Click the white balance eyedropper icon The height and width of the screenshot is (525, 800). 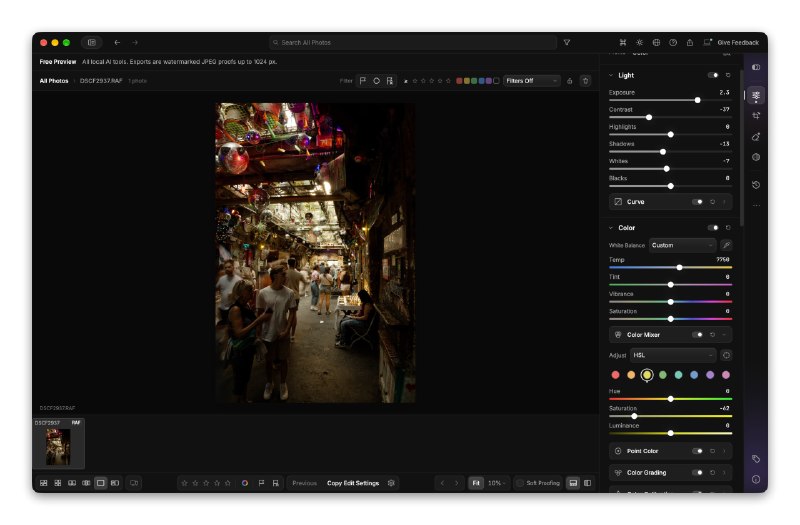point(726,245)
